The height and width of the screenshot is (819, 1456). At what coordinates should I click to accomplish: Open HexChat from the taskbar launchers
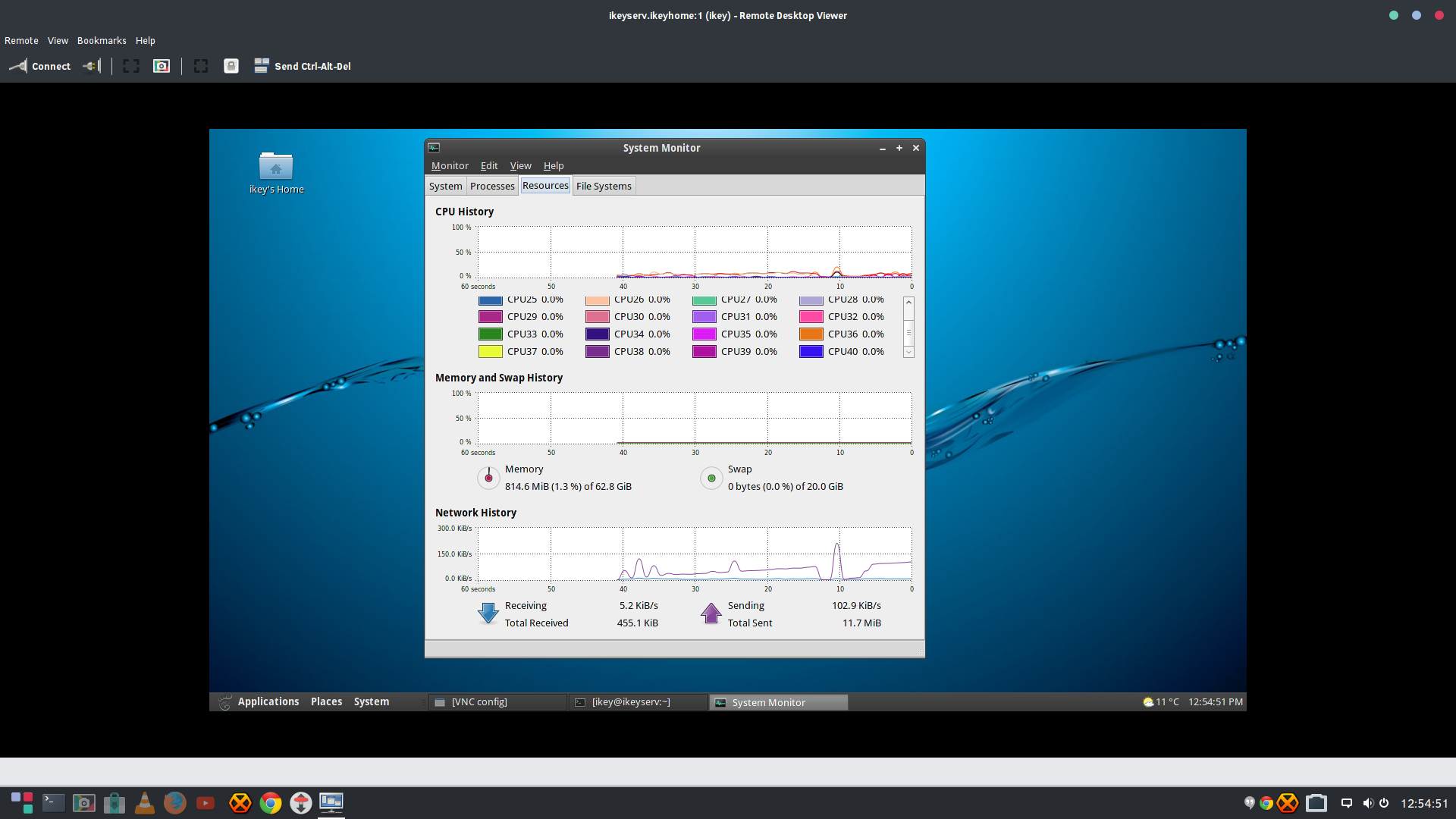pyautogui.click(x=240, y=802)
